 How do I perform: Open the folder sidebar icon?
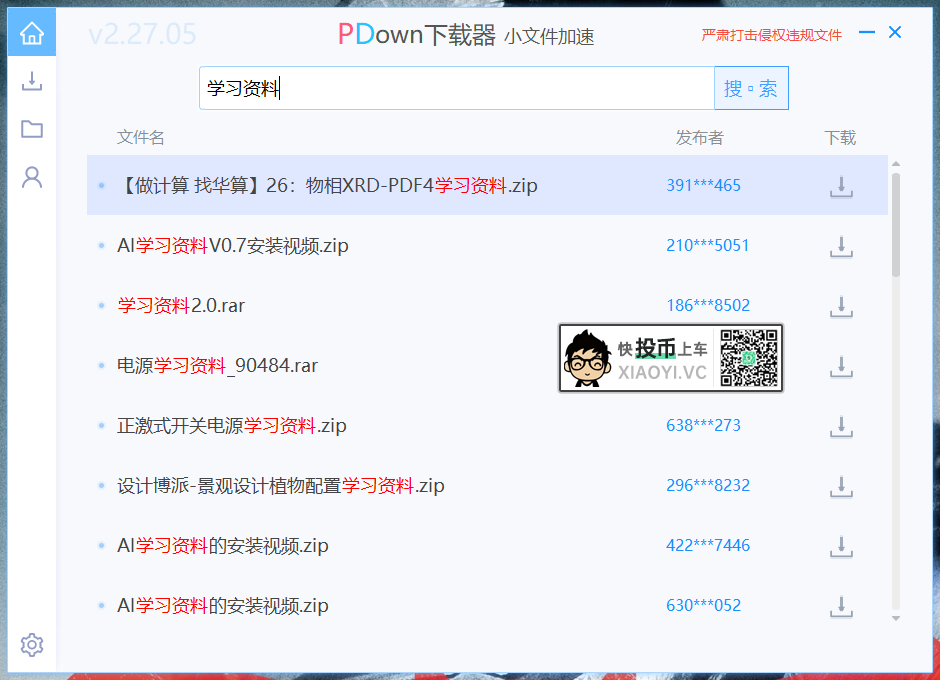[32, 129]
